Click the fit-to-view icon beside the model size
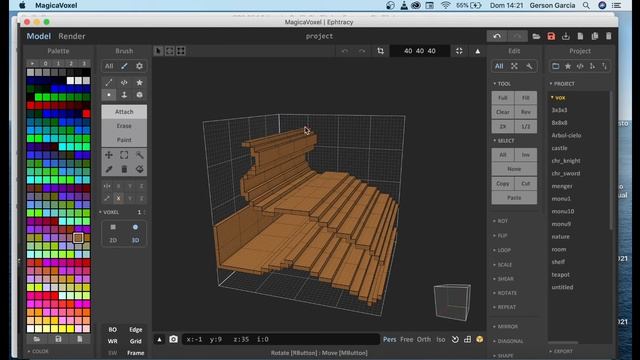Image resolution: width=640 pixels, height=360 pixels. (459, 51)
